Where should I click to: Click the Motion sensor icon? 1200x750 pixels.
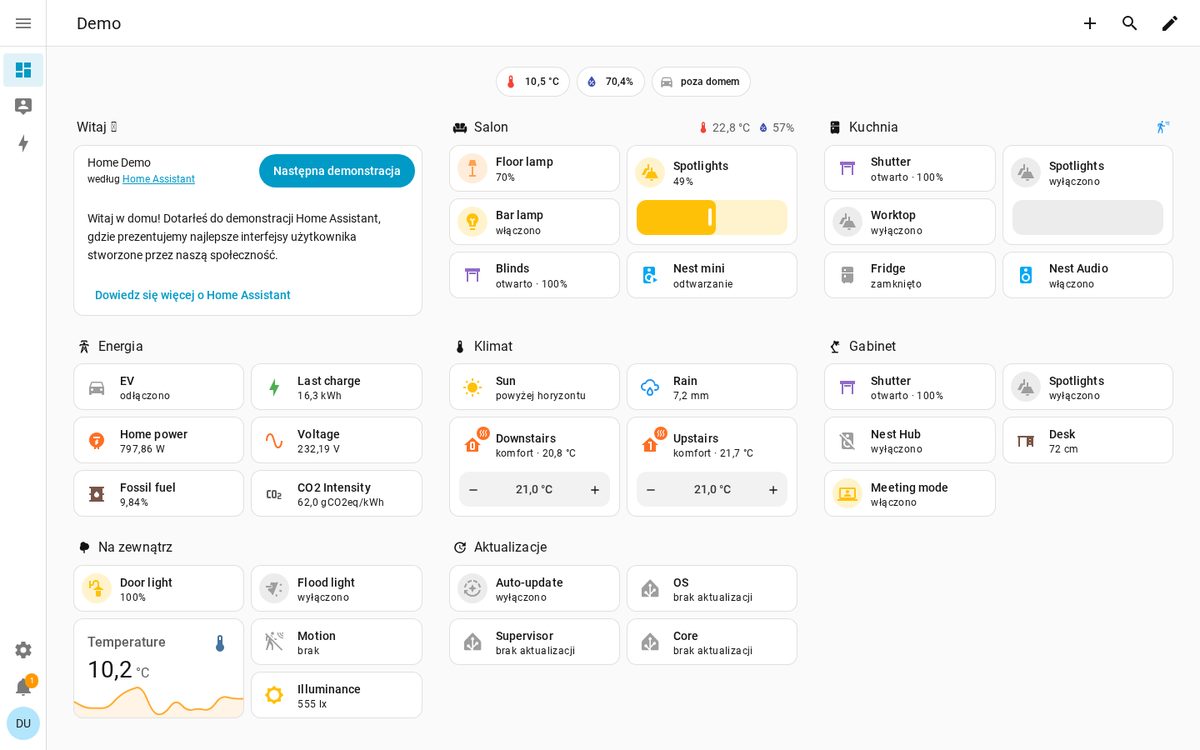click(x=274, y=642)
